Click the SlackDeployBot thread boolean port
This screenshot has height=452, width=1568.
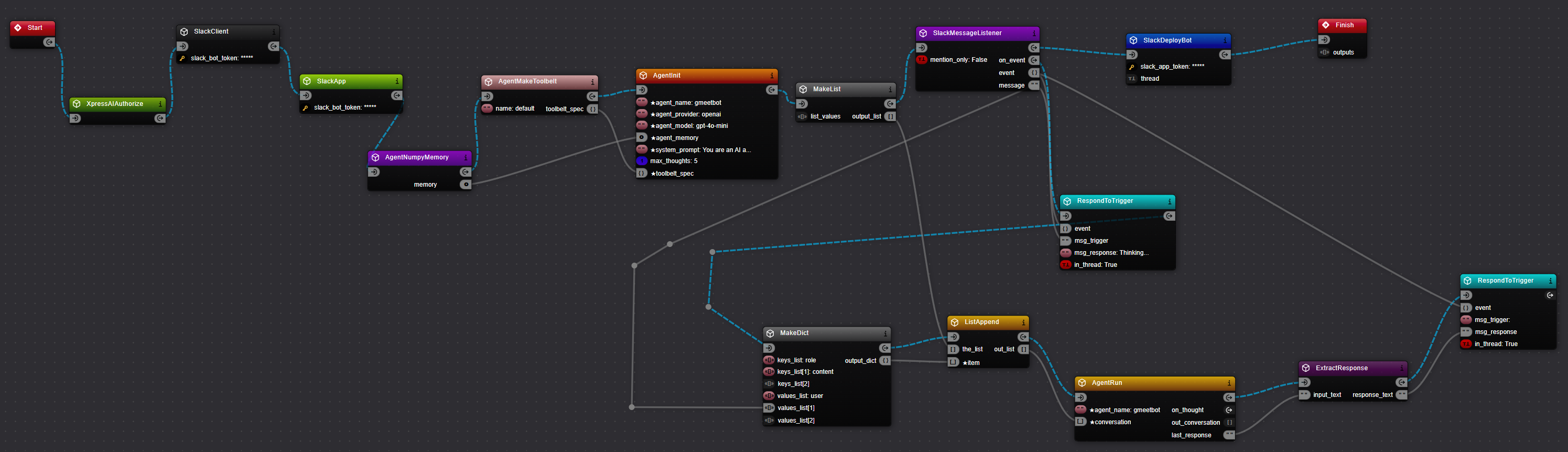(x=1131, y=79)
